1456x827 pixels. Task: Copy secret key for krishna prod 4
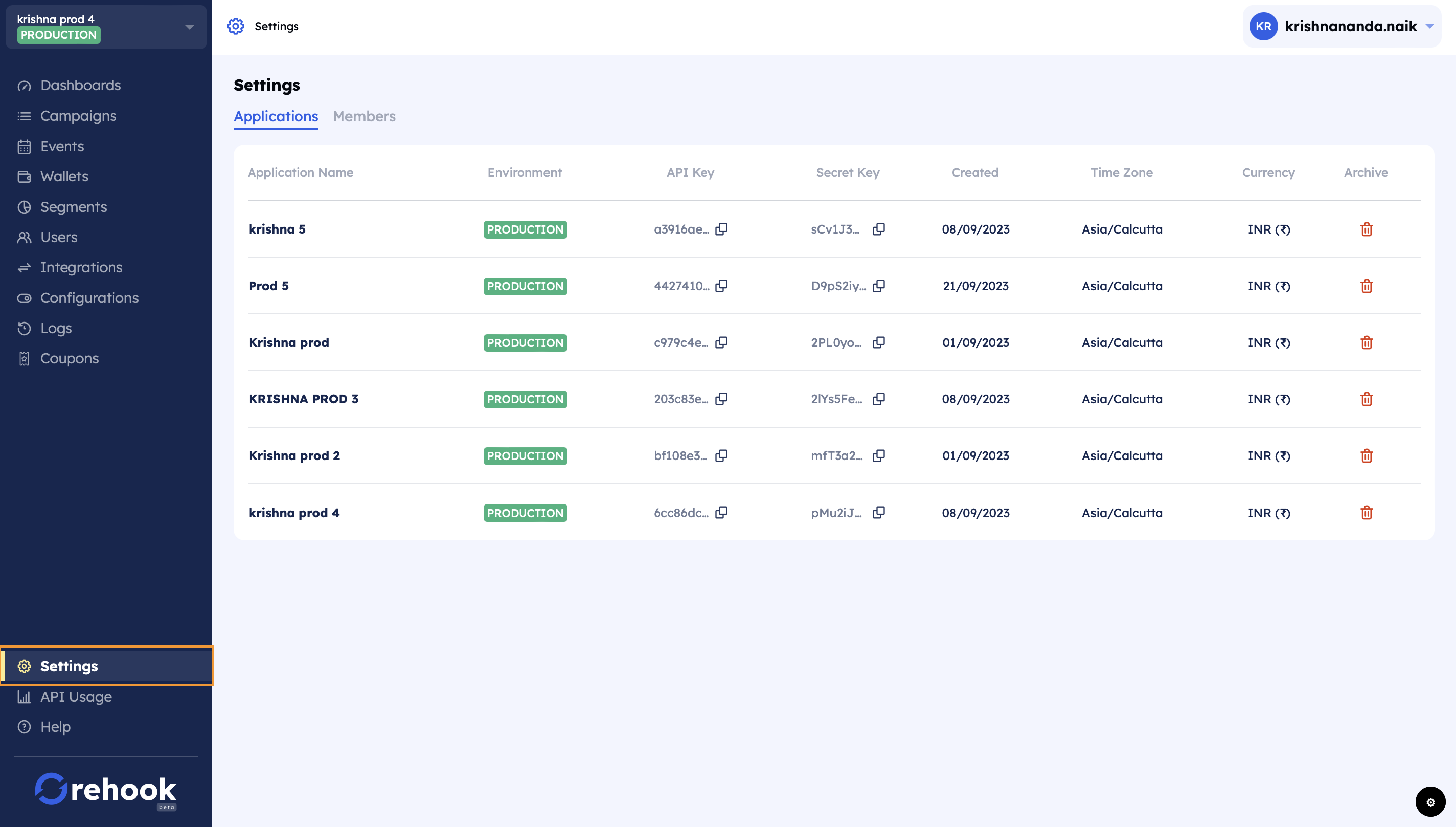(x=879, y=513)
